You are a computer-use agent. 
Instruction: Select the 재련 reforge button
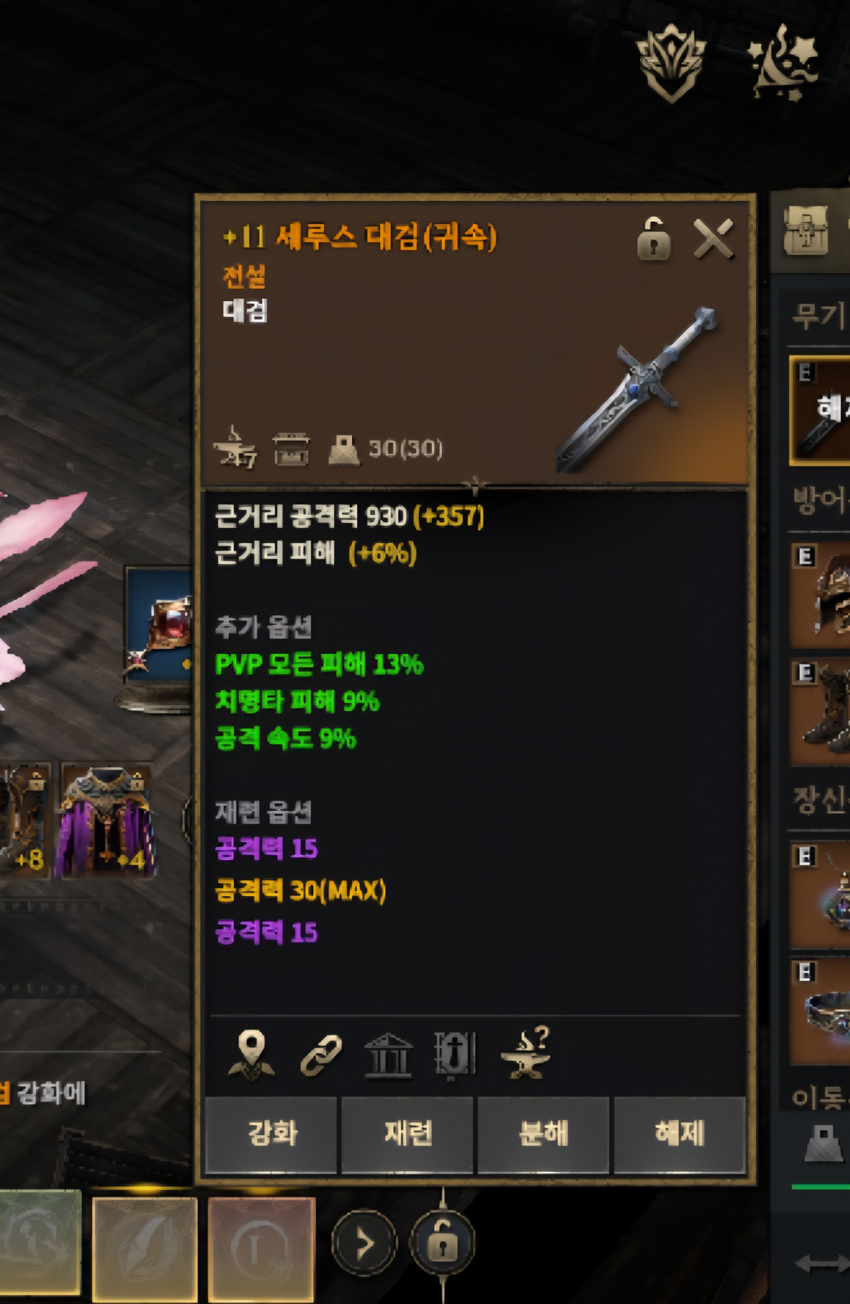tap(407, 1134)
